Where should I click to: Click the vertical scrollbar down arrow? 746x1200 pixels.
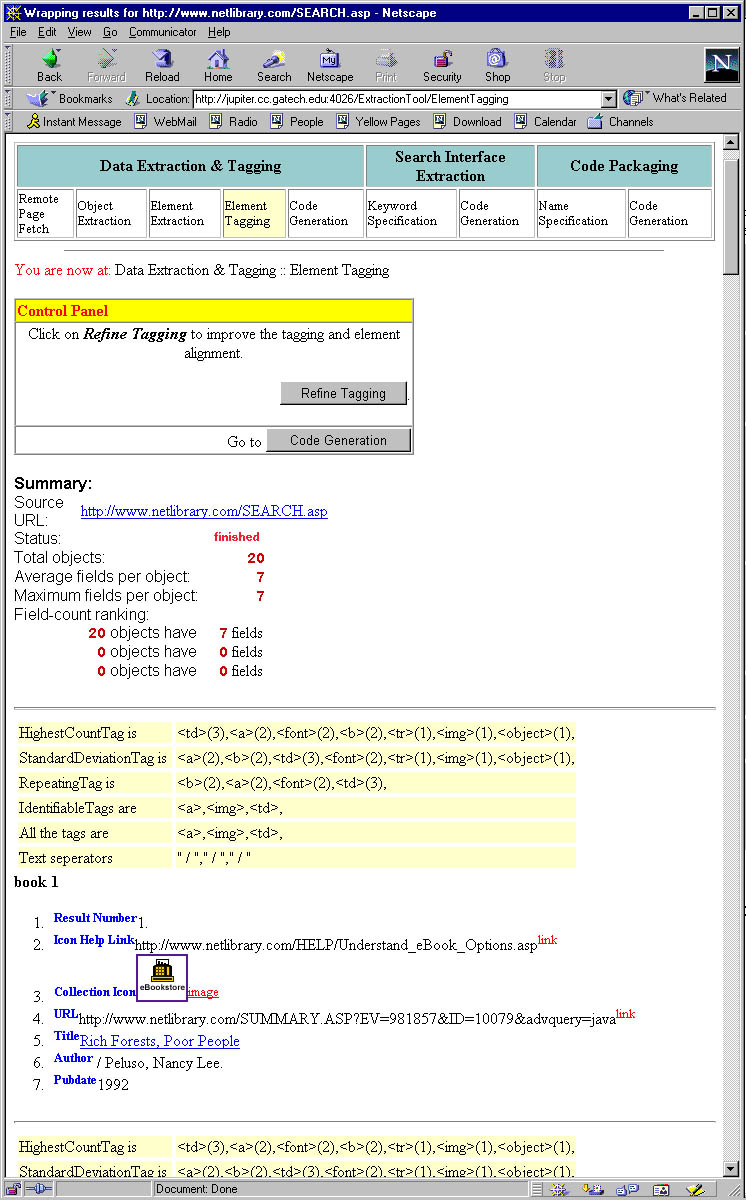point(731,1170)
